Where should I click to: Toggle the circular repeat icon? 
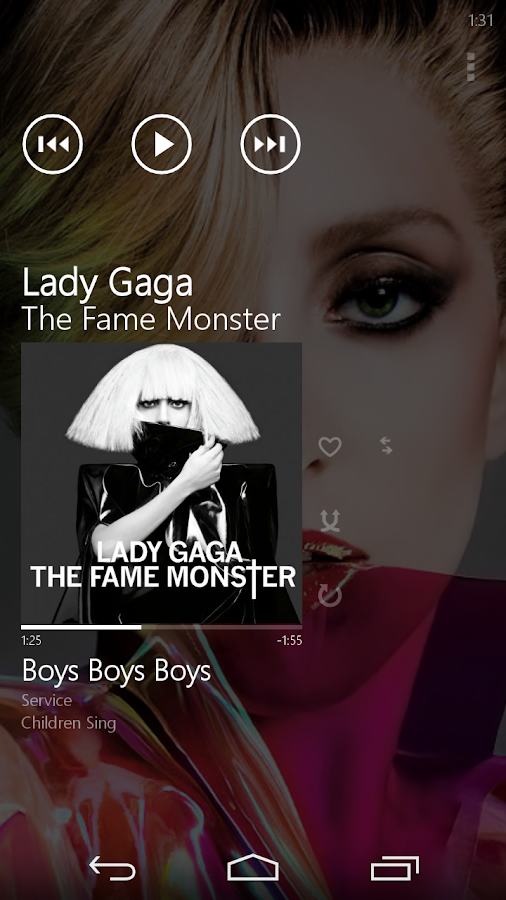(x=330, y=596)
